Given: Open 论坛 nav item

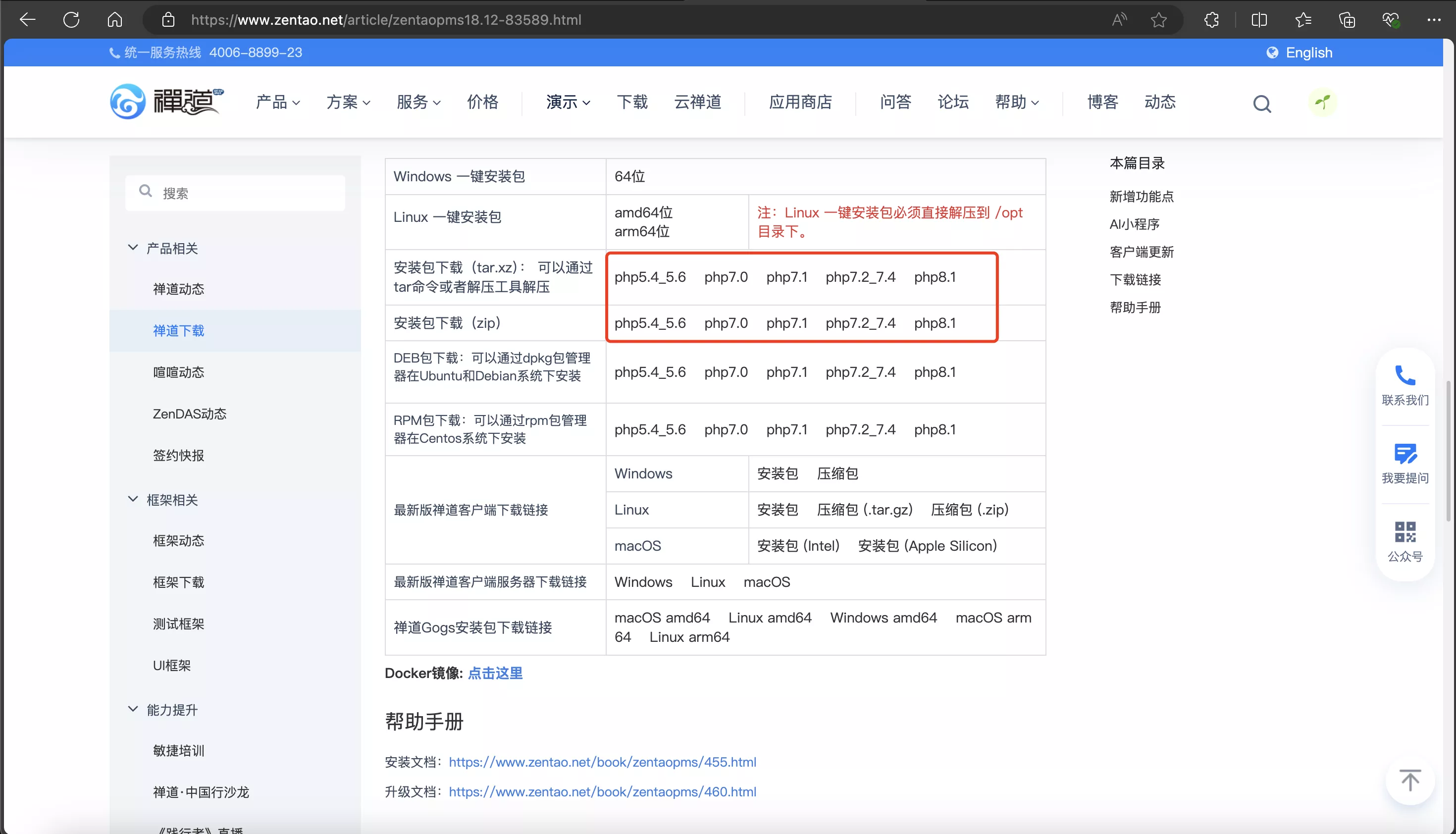Looking at the screenshot, I should (953, 102).
